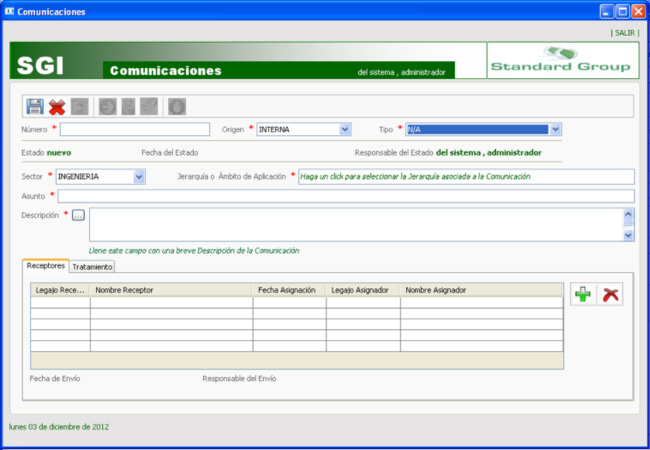The height and width of the screenshot is (450, 650).
Task: Click the disabled round icon in toolbar
Action: coord(175,107)
